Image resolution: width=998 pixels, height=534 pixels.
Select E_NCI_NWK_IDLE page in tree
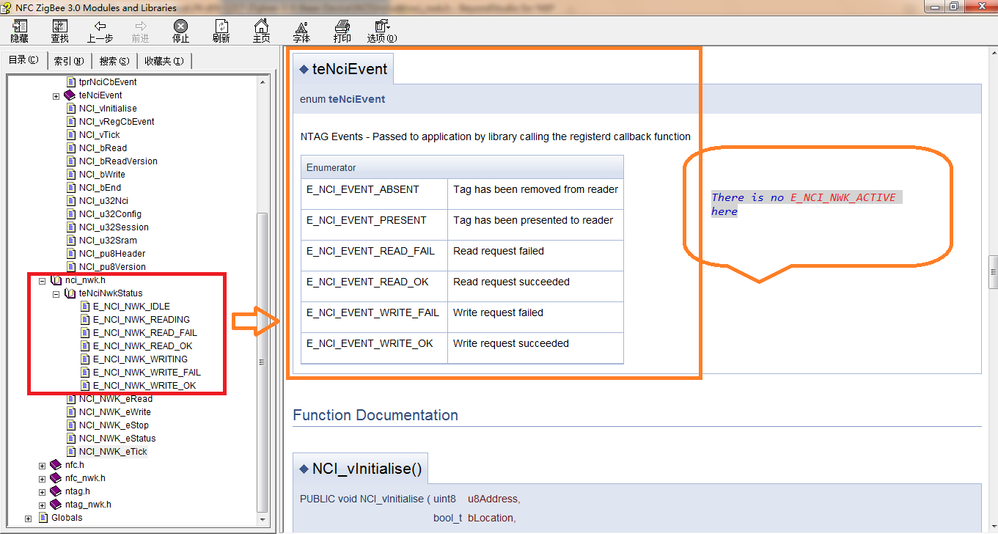point(131,306)
